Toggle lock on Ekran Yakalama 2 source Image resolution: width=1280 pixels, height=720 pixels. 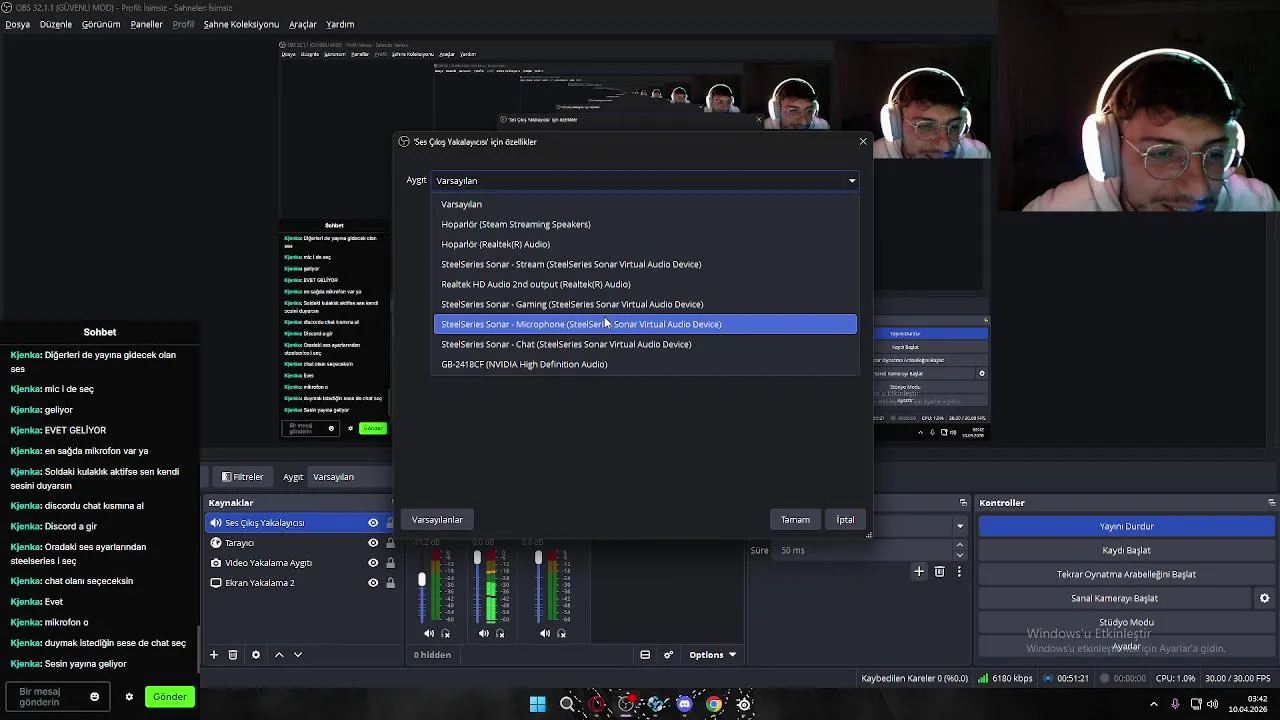tap(390, 583)
